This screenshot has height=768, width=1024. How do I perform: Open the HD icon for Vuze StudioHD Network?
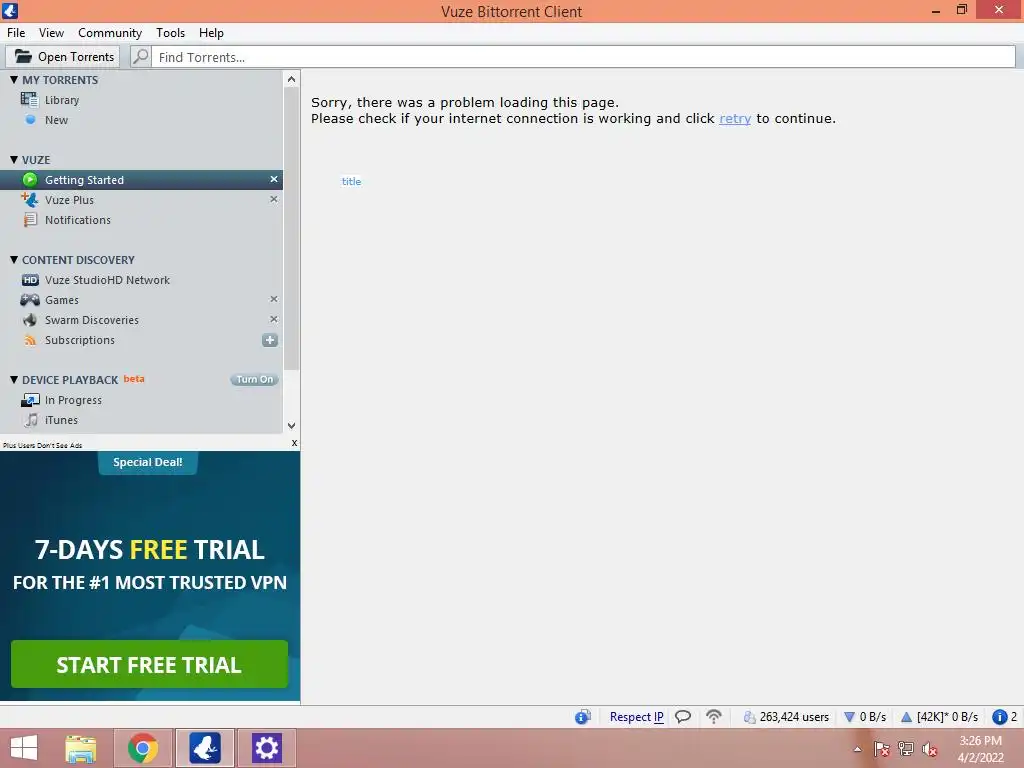click(30, 280)
